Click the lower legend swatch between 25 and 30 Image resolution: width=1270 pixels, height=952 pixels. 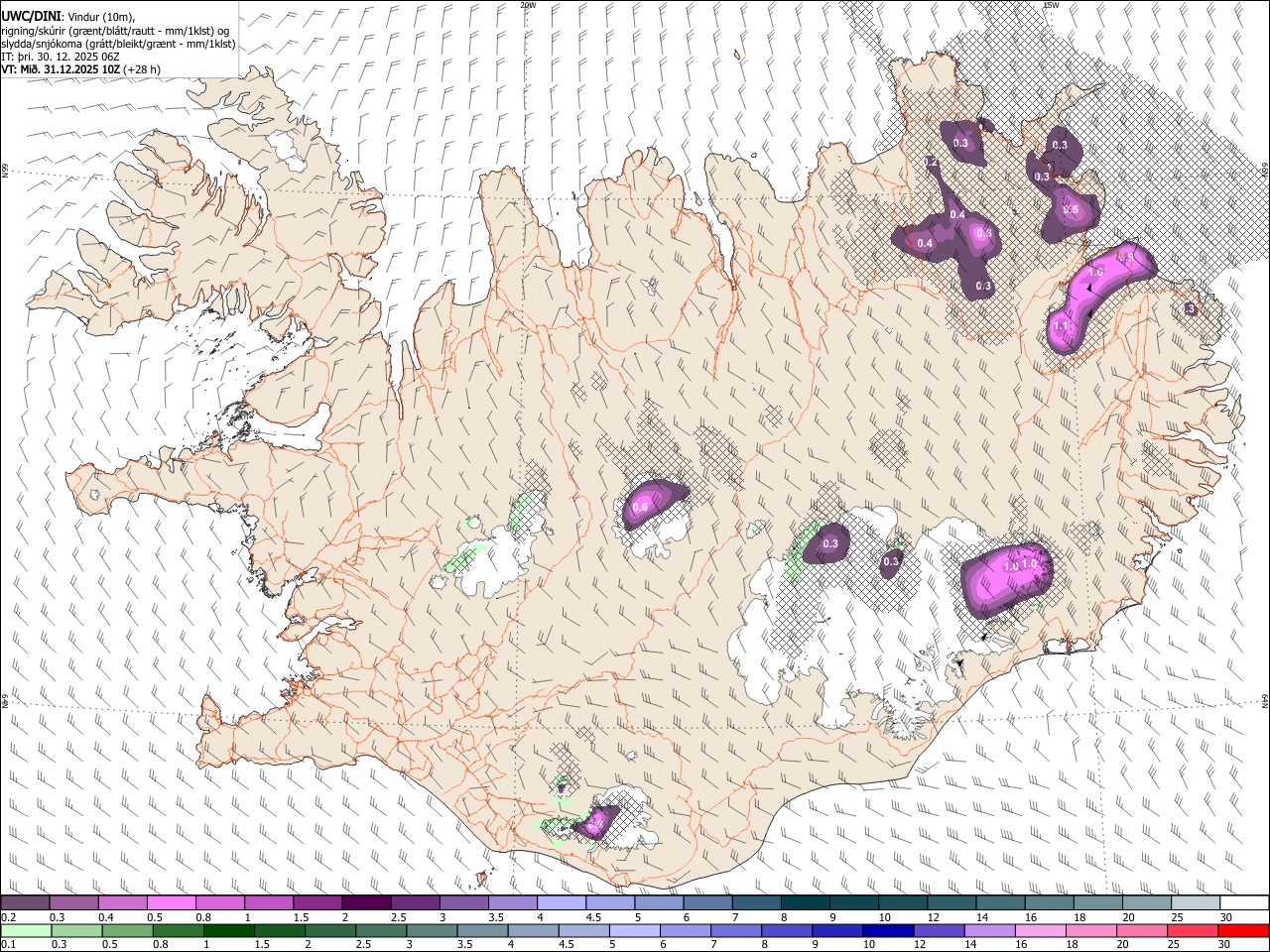[x=1193, y=930]
